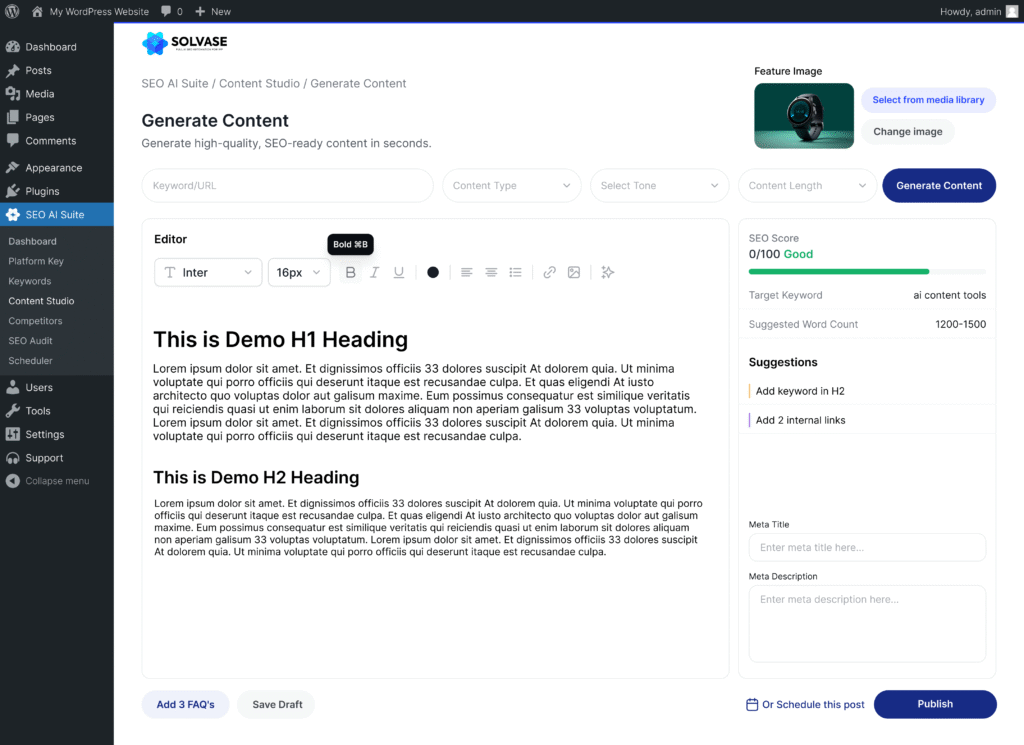Toggle underline formatting in editor toolbar
This screenshot has height=745, width=1024.
[399, 272]
